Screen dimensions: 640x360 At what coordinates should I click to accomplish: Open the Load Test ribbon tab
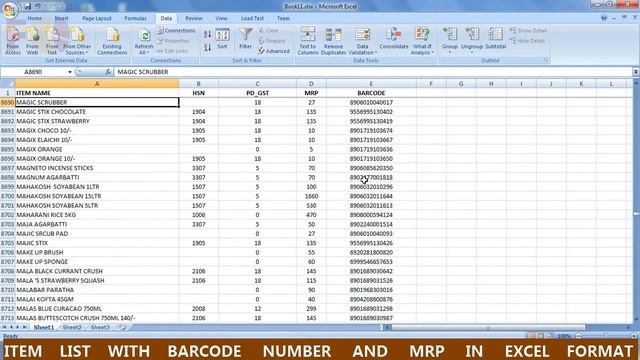pyautogui.click(x=252, y=18)
